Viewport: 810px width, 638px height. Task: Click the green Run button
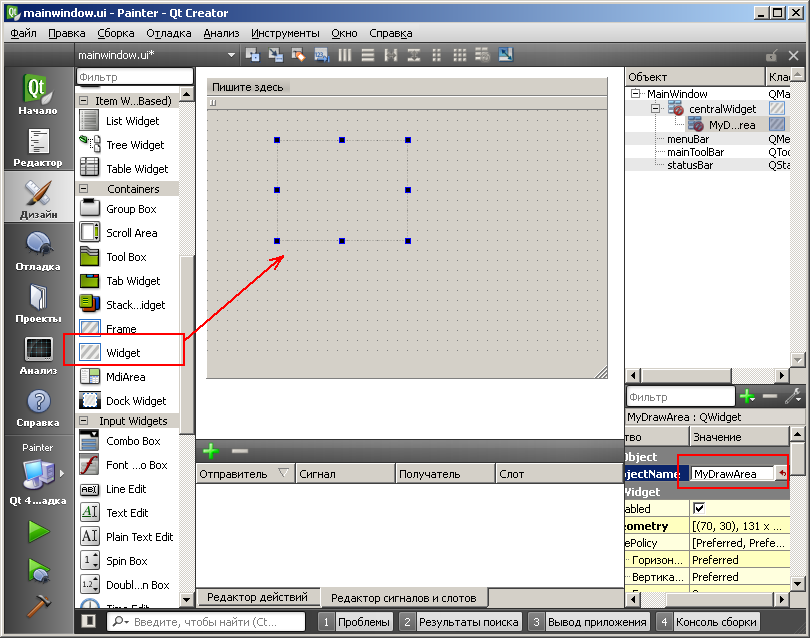pos(39,532)
